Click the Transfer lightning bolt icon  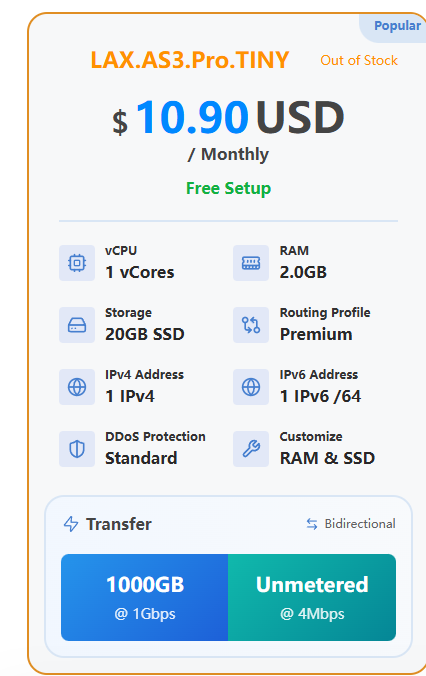71,524
